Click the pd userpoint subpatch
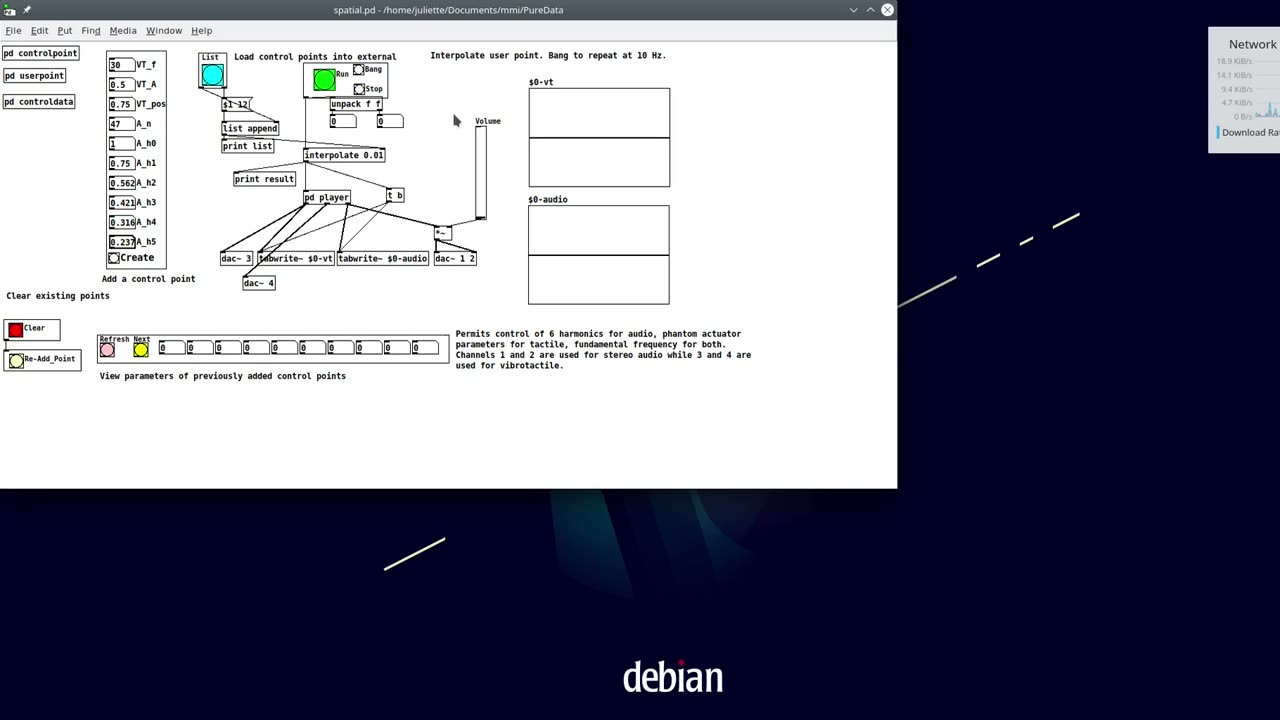 click(35, 76)
